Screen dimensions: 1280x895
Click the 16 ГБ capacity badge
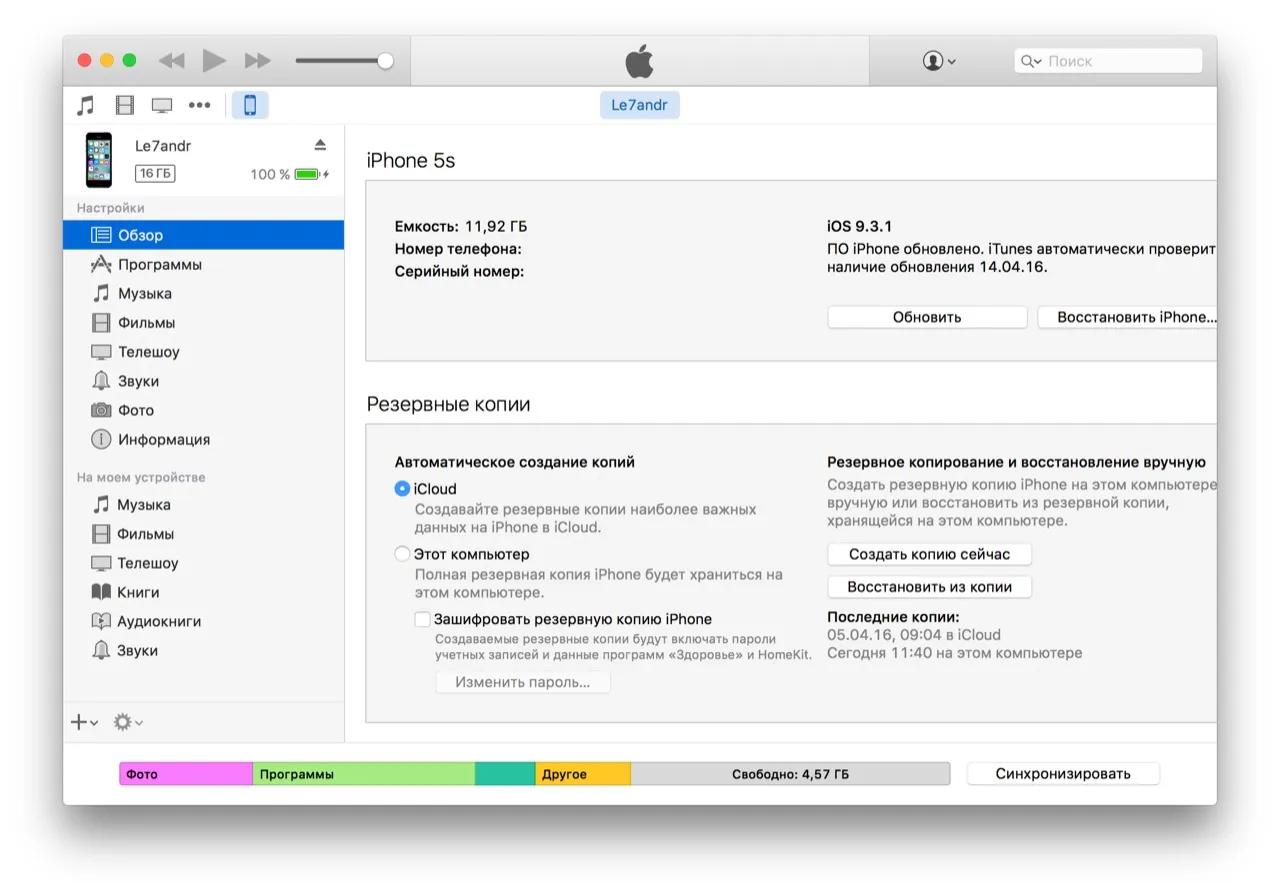tap(155, 174)
